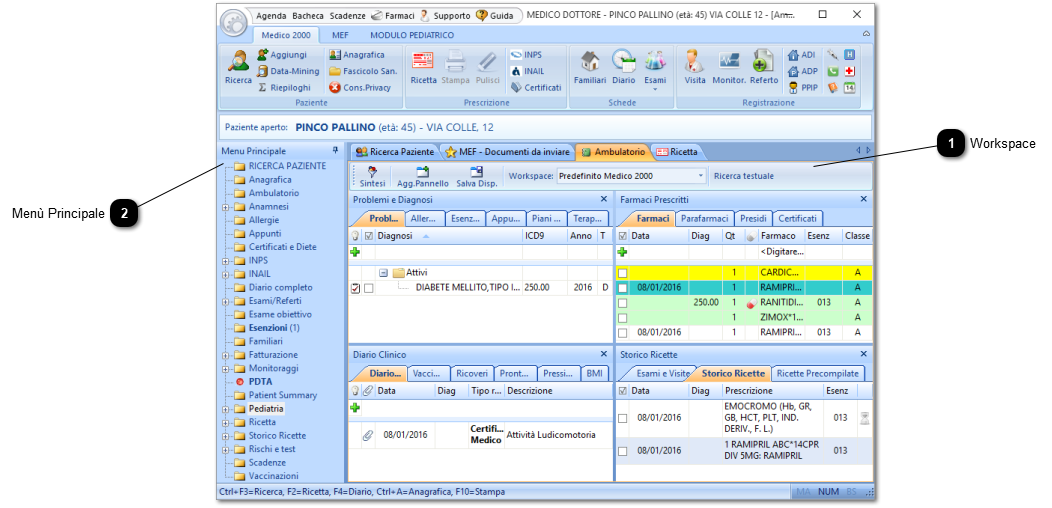Viewport: 1052px width, 508px height.
Task: Toggle the DIABETE MELLITO diagnosis checkbox
Action: coord(368,289)
